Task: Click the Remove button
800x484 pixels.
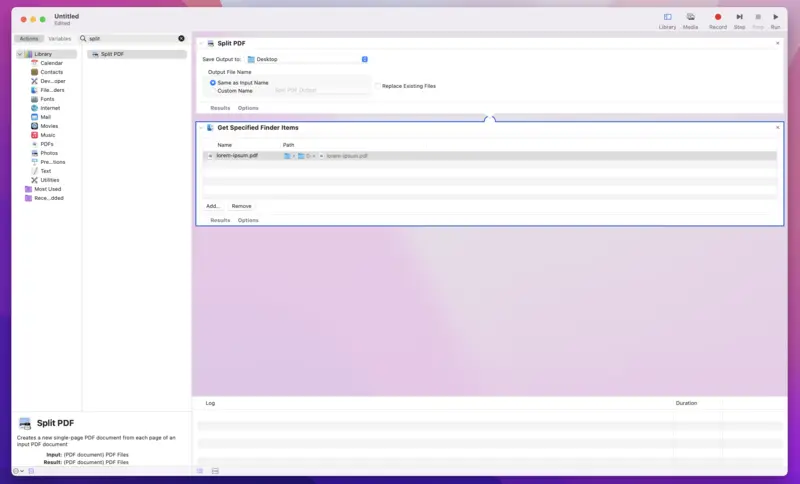Action: pyautogui.click(x=241, y=206)
